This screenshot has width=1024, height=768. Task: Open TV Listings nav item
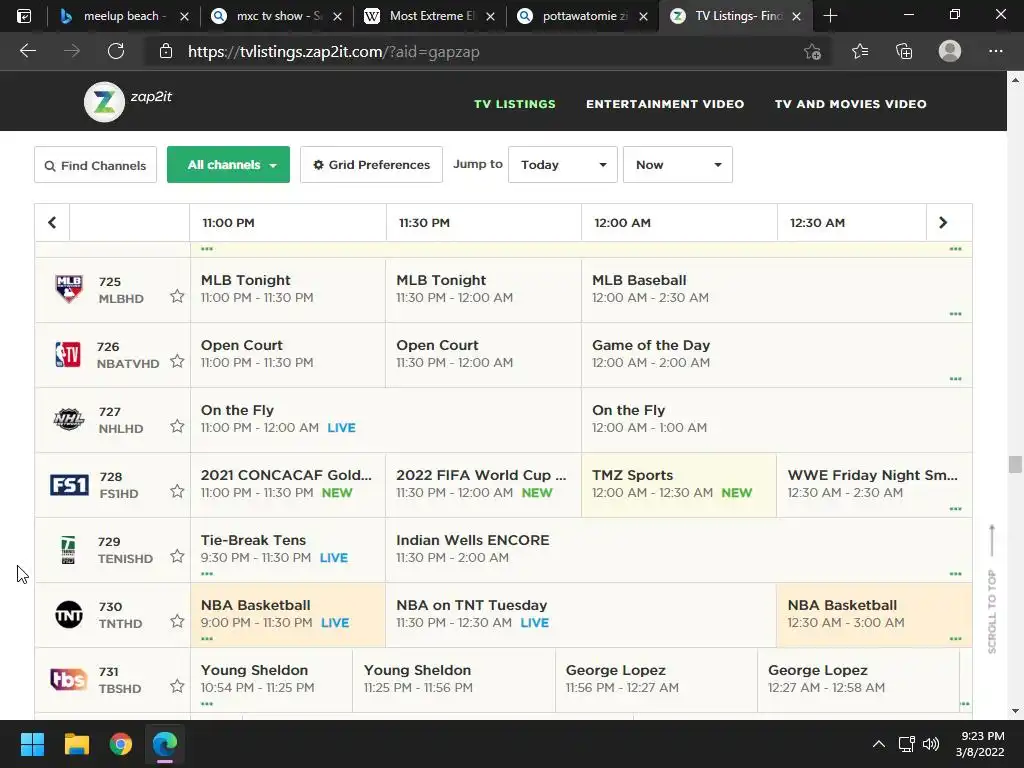point(515,104)
